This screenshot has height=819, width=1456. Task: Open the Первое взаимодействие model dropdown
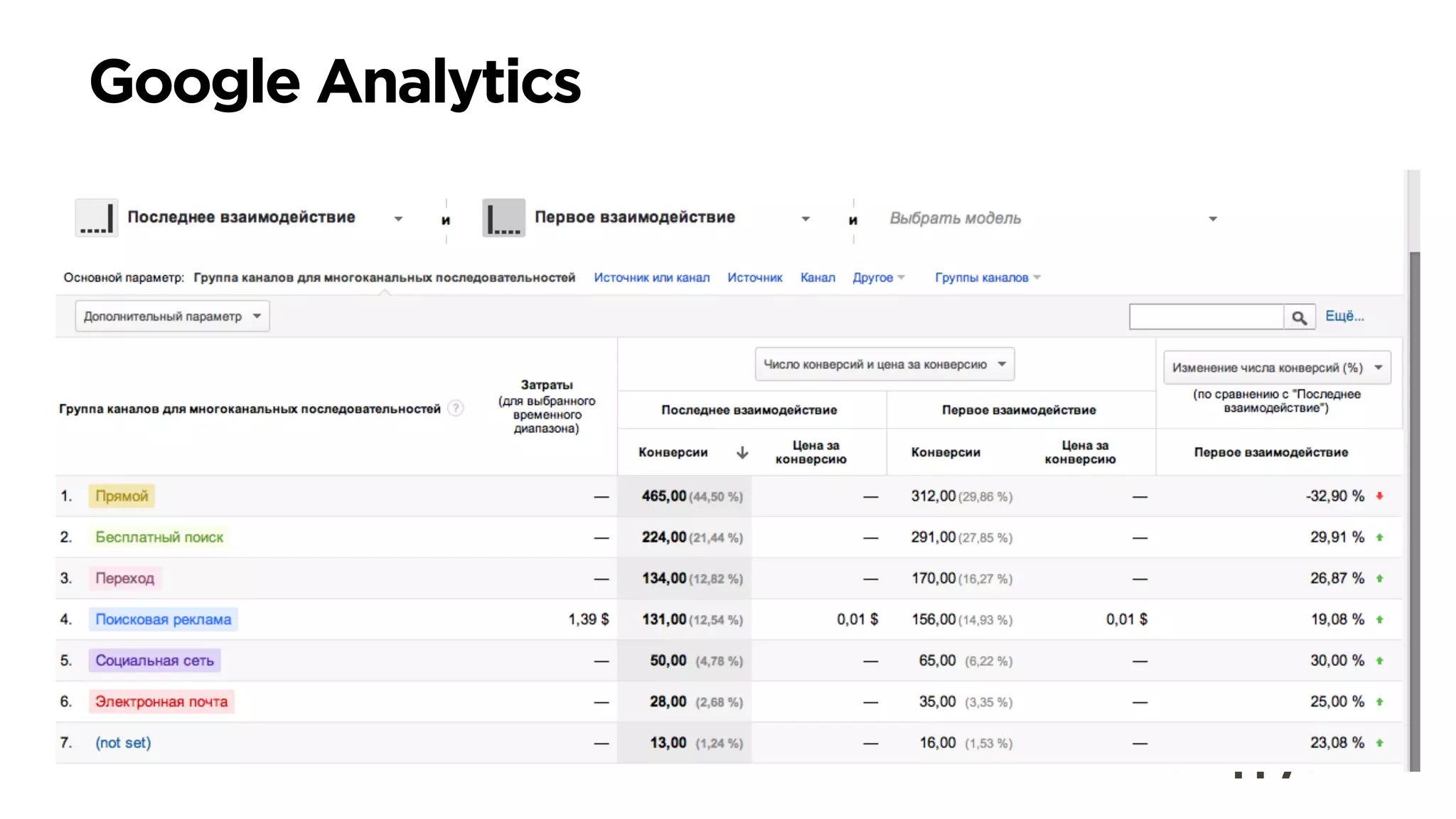click(805, 219)
